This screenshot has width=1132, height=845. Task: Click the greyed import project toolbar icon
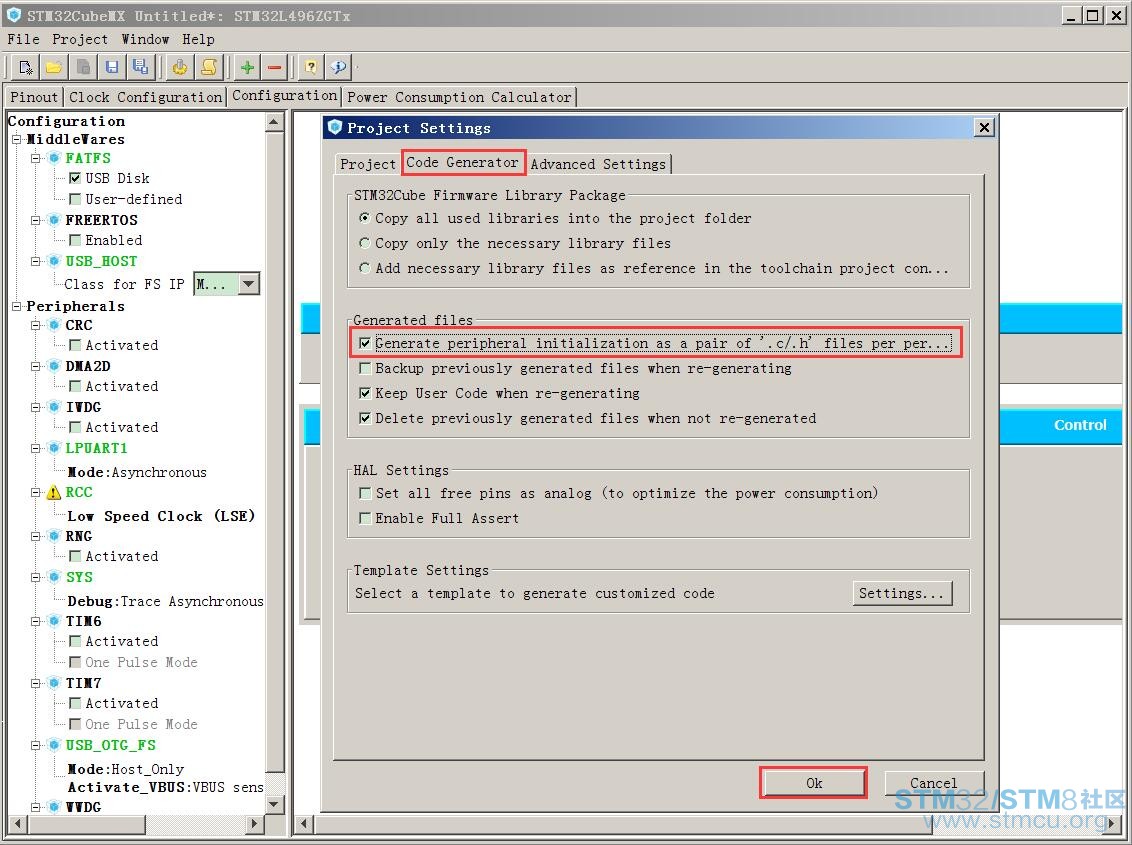coord(83,68)
